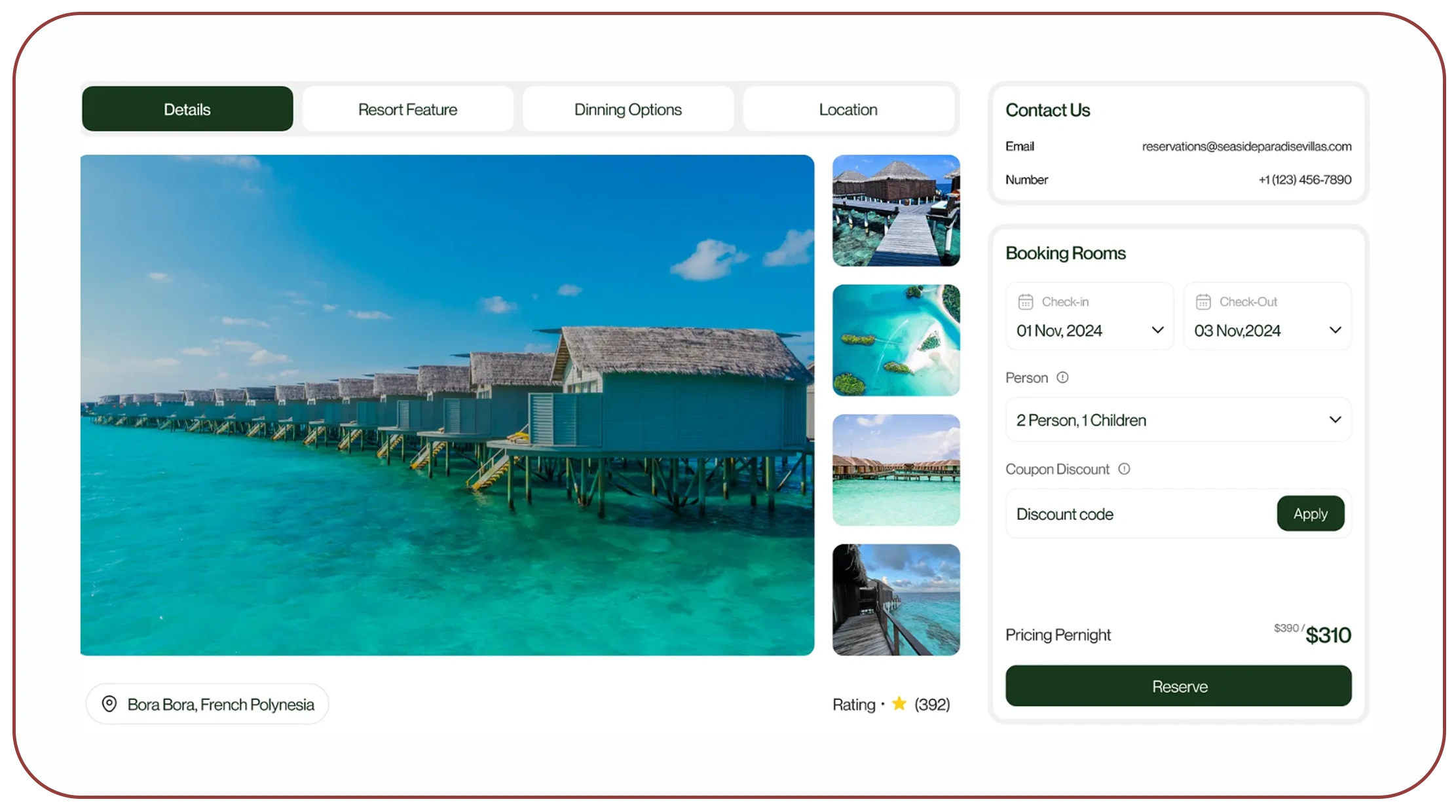View the aerial lagoon thumbnail
This screenshot has height=812, width=1456.
896,341
